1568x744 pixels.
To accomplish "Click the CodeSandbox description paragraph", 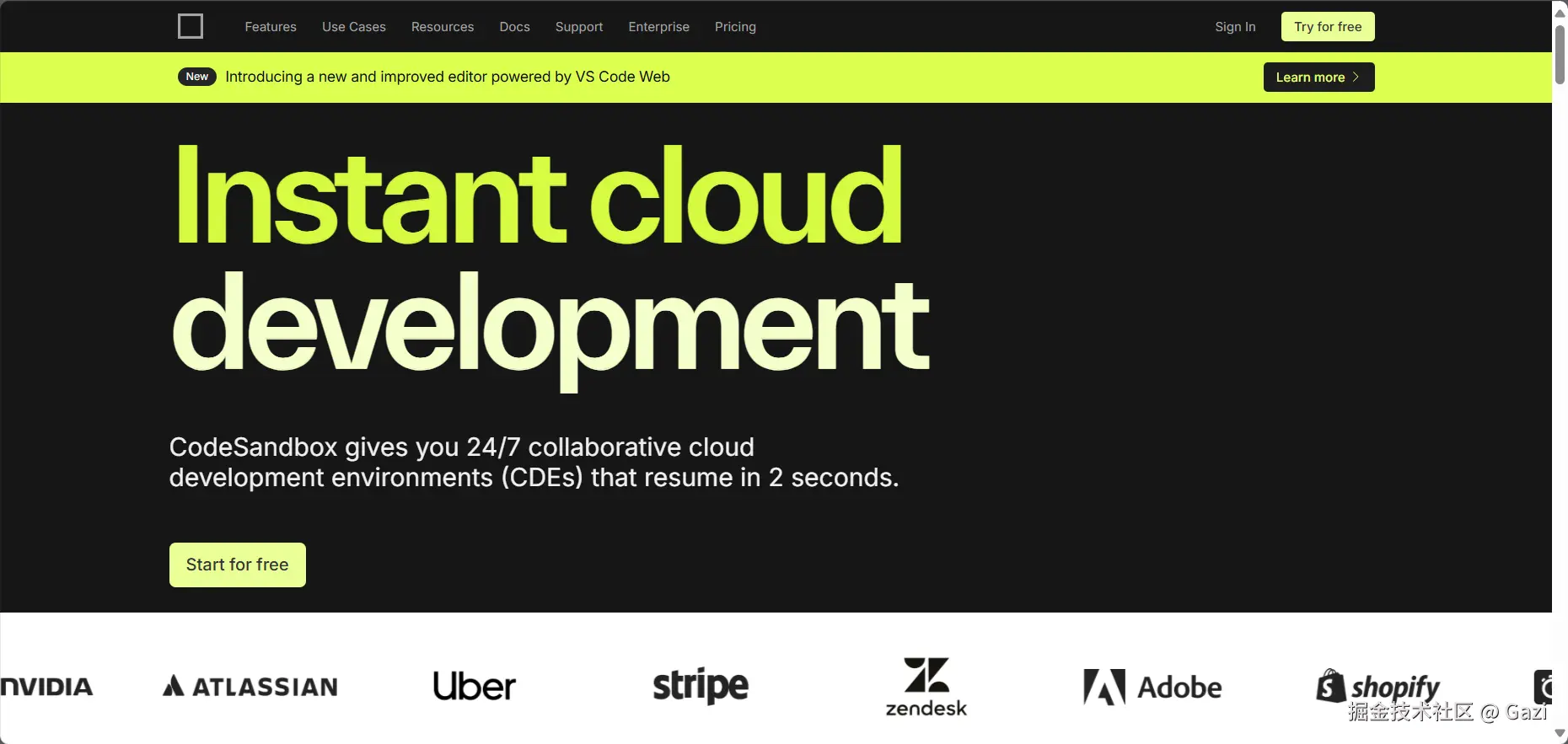I will (x=534, y=463).
